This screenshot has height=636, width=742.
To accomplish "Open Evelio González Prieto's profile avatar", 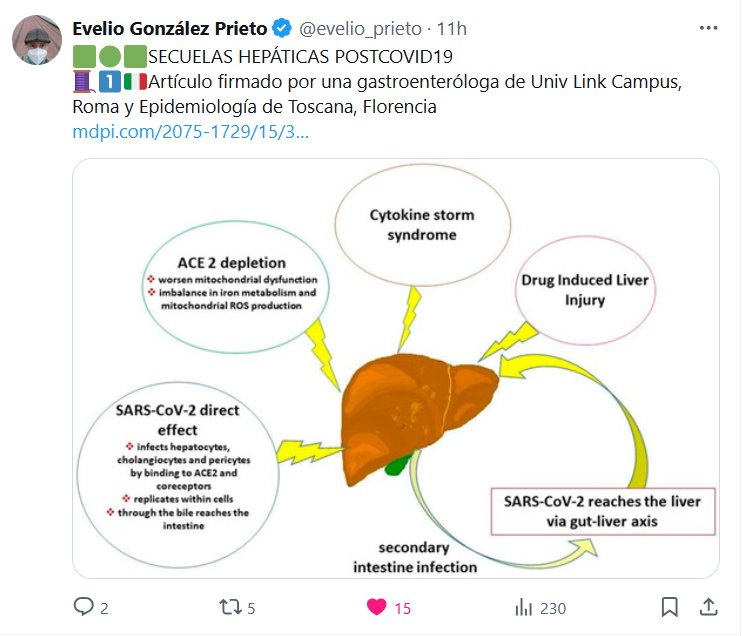I will pos(36,41).
